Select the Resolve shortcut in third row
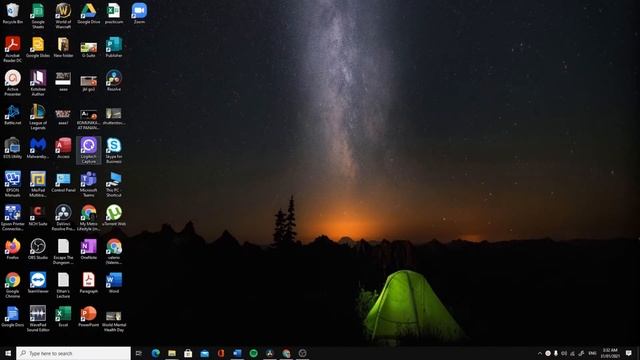 (x=114, y=81)
